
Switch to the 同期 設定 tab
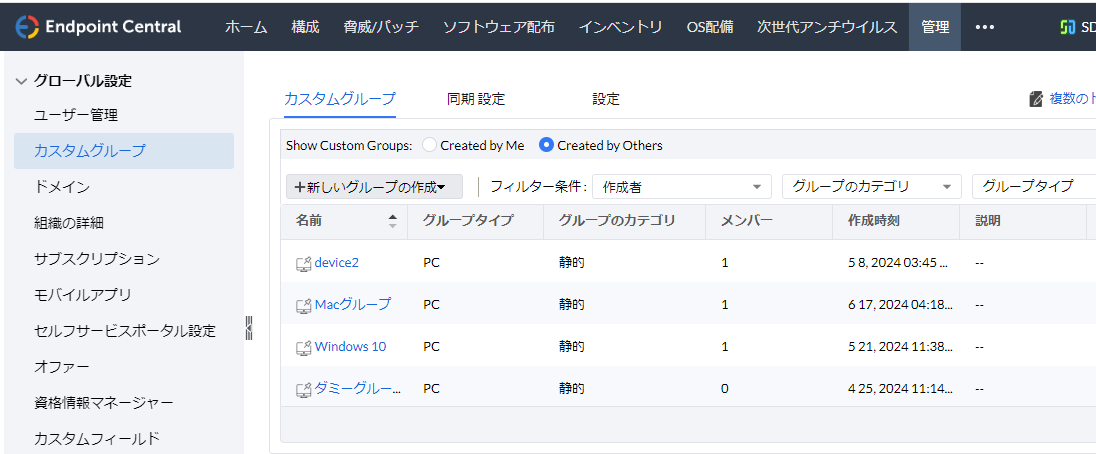[x=476, y=99]
